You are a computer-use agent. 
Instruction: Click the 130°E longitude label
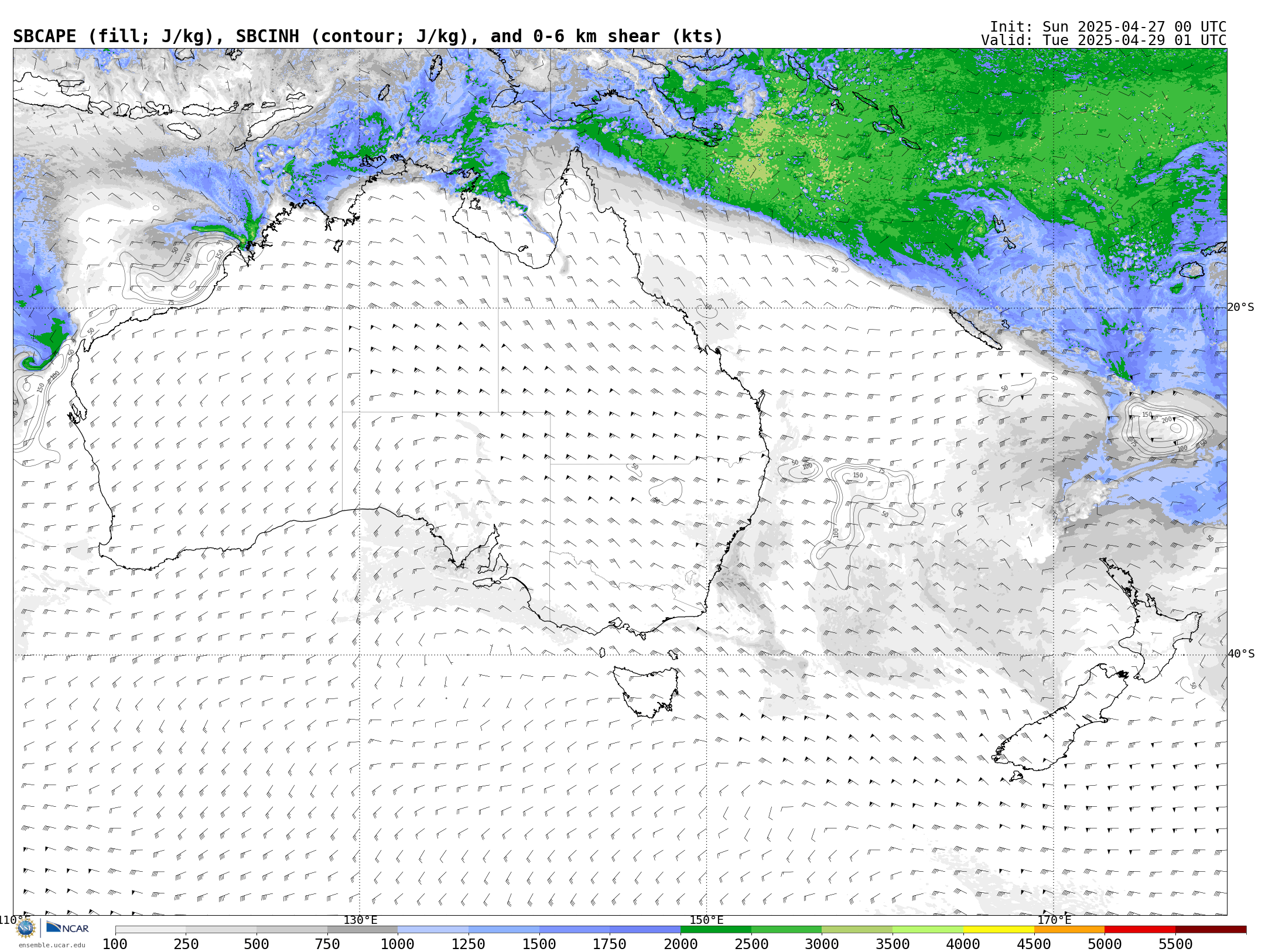pyautogui.click(x=360, y=920)
